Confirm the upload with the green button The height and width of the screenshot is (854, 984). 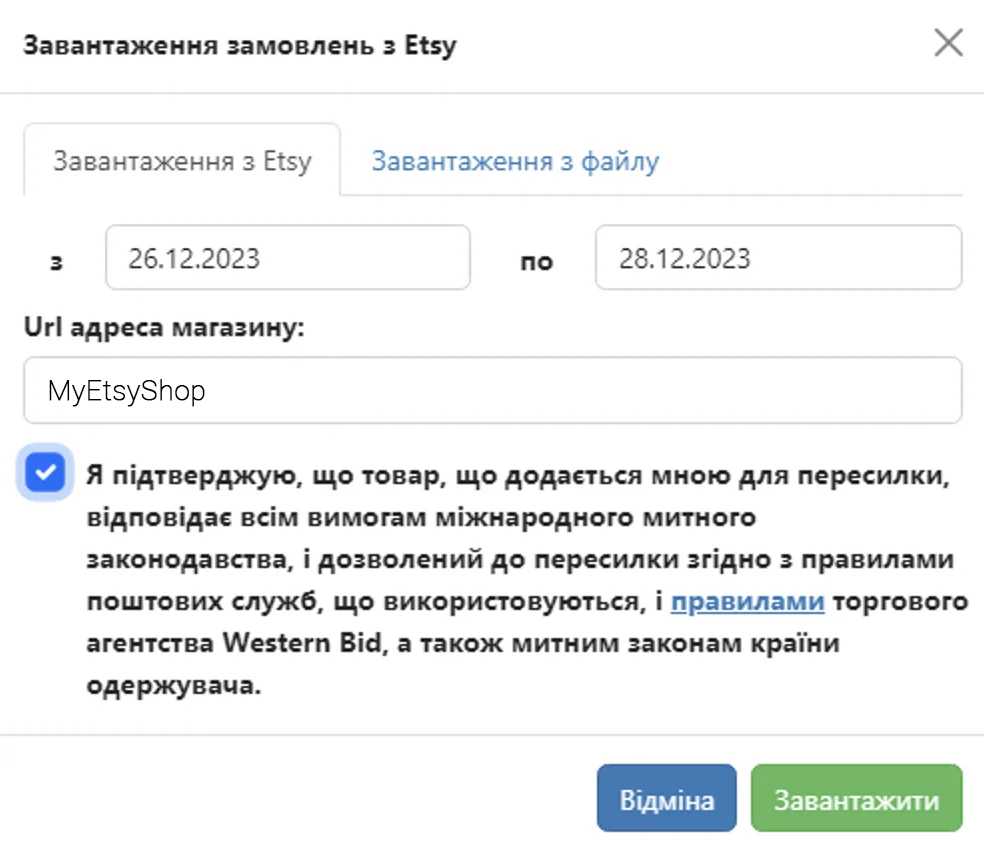pyautogui.click(x=856, y=797)
